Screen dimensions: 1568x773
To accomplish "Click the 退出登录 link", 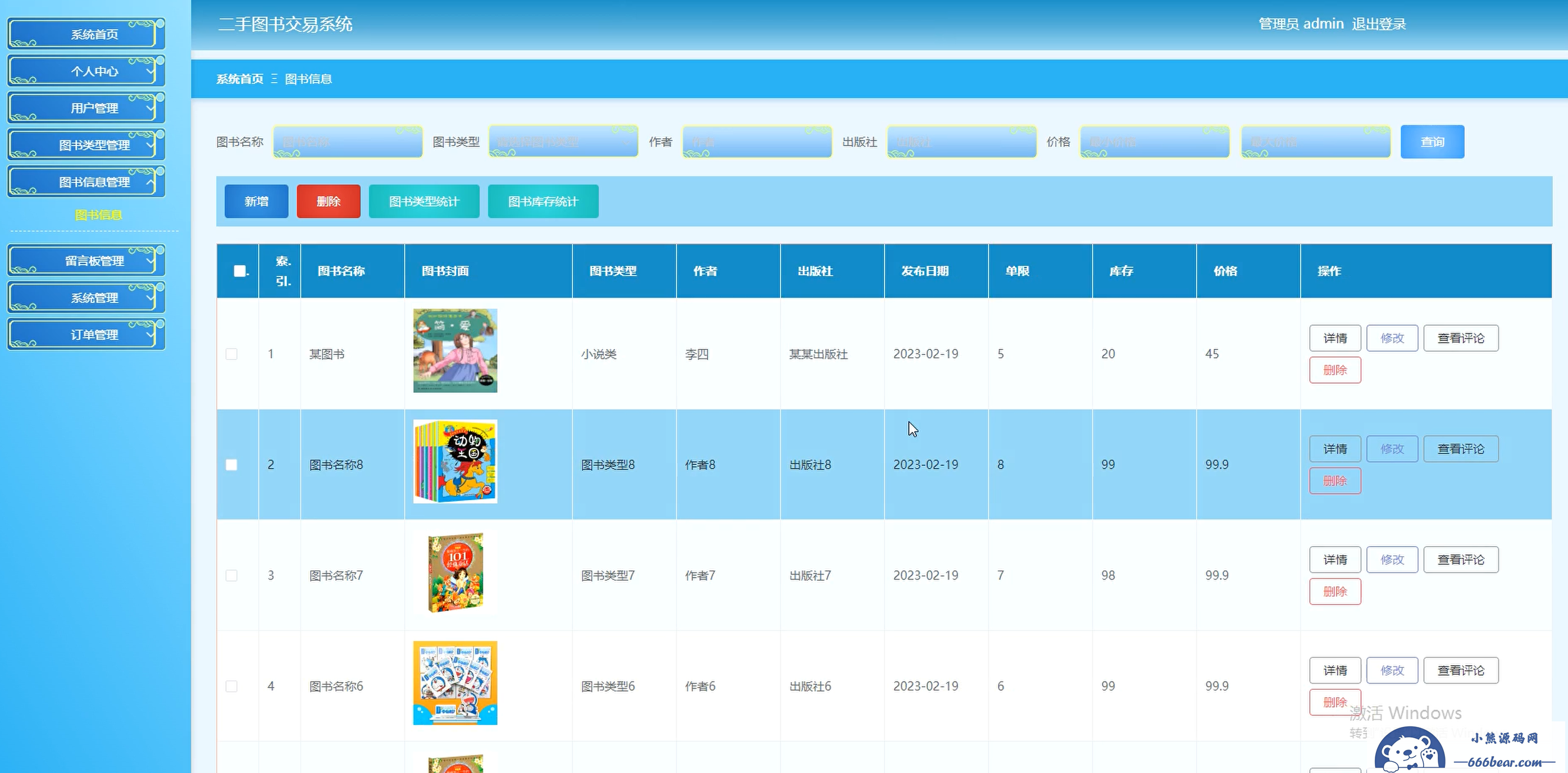I will 1379,24.
